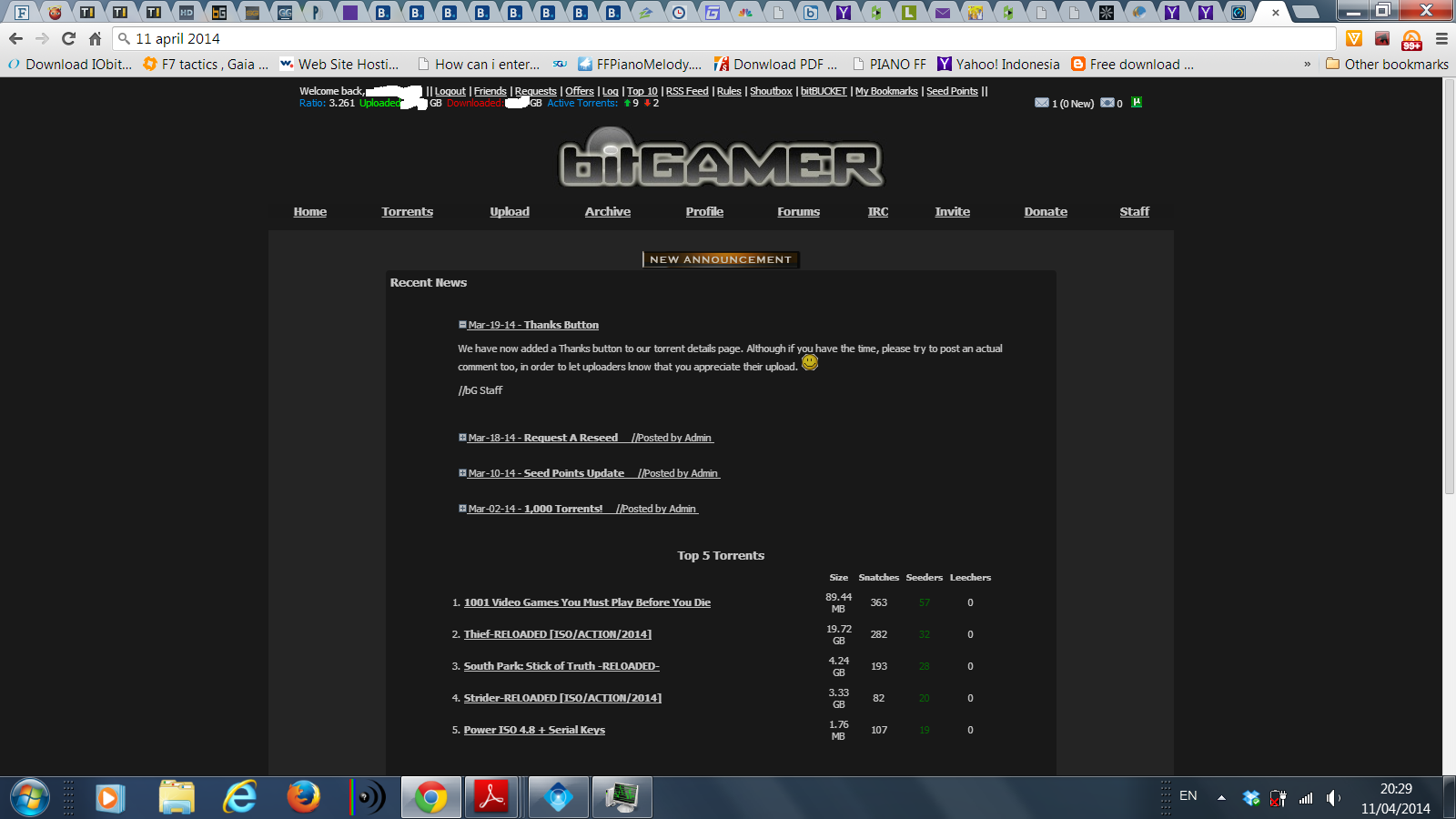Switch to the clock favicon tab

(x=679, y=13)
